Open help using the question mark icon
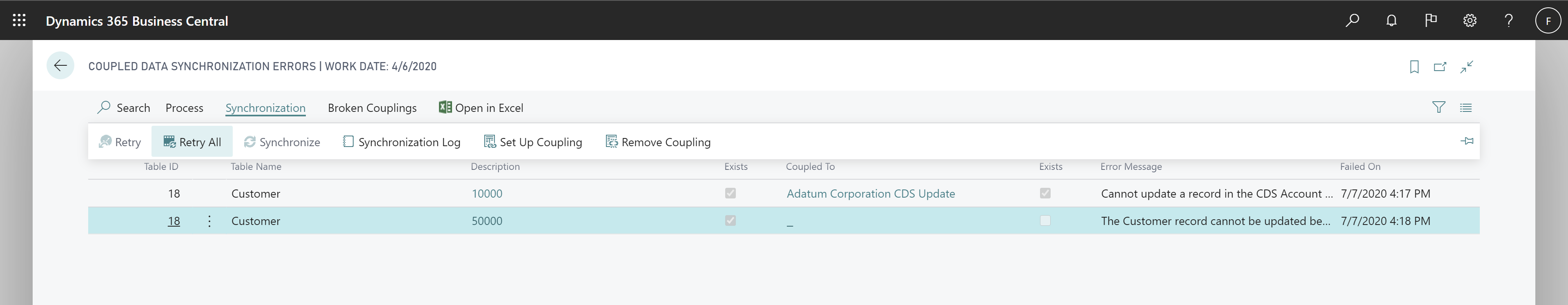The image size is (1568, 305). coord(1508,20)
